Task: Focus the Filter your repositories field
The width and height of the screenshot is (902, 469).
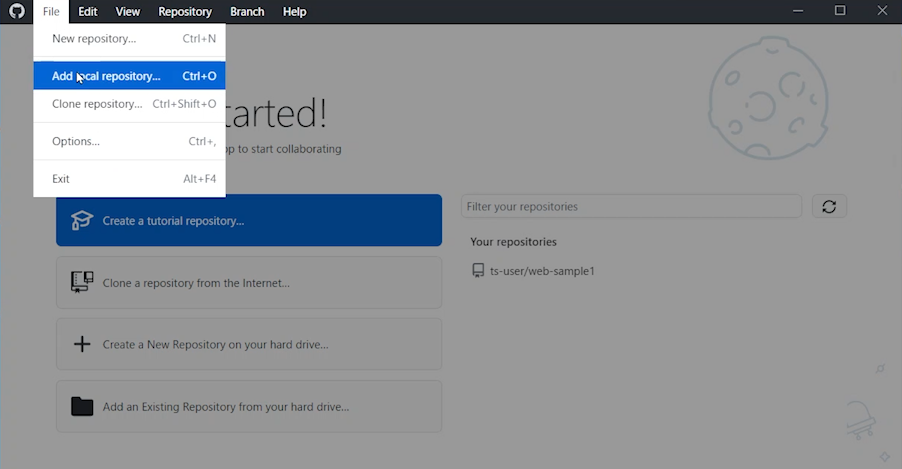Action: pyautogui.click(x=631, y=207)
